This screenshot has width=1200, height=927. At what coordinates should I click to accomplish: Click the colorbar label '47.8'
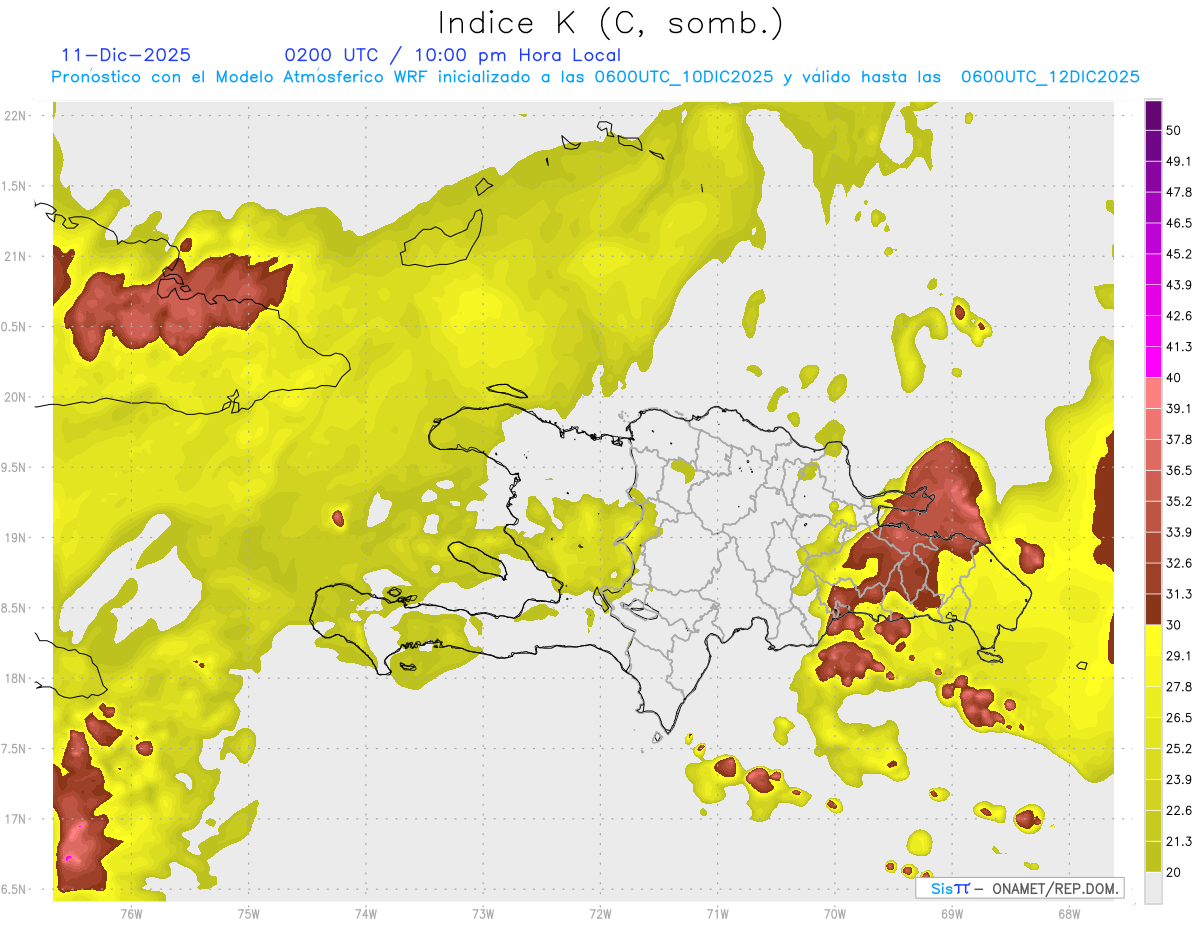[1179, 192]
